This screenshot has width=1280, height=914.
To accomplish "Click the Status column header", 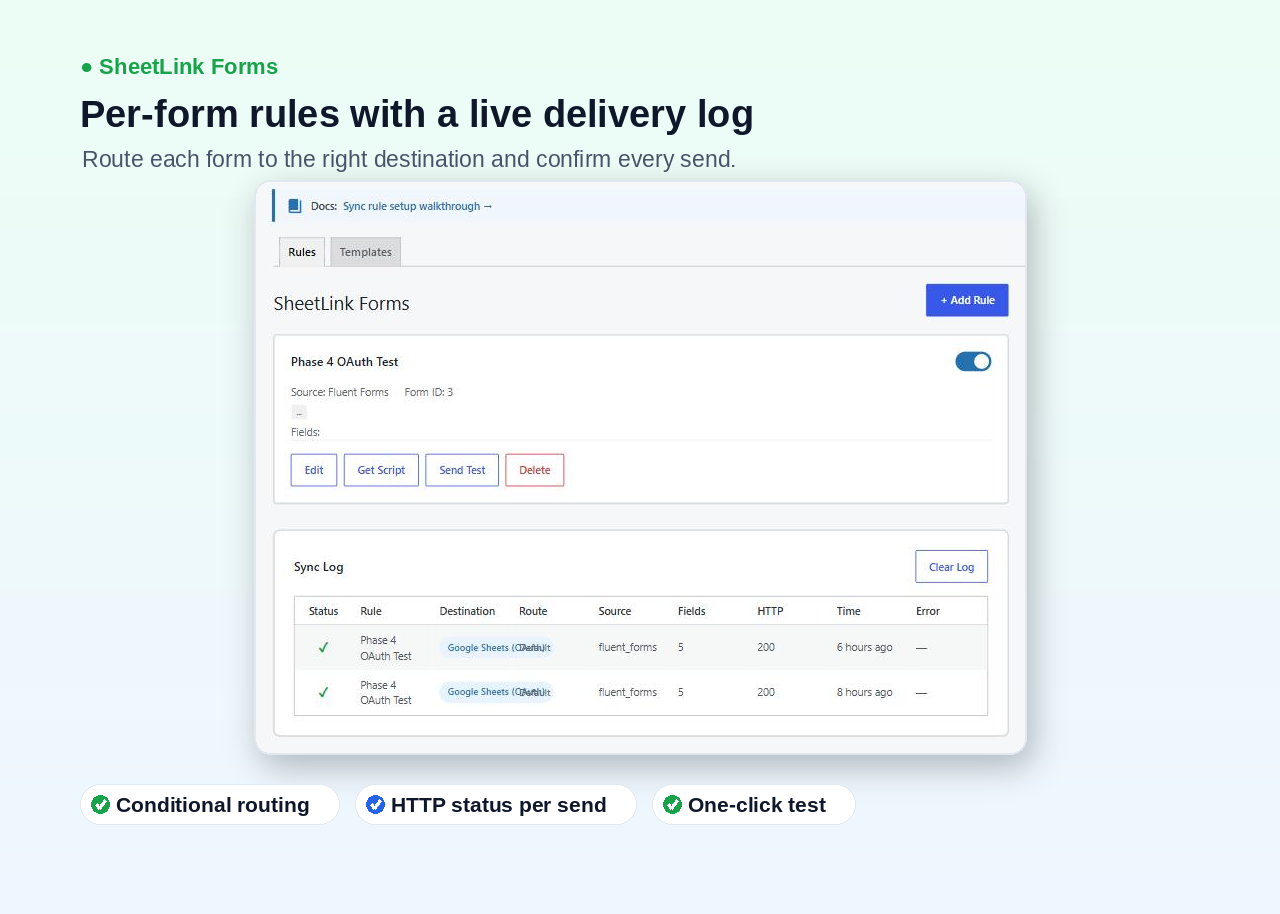I will point(324,611).
